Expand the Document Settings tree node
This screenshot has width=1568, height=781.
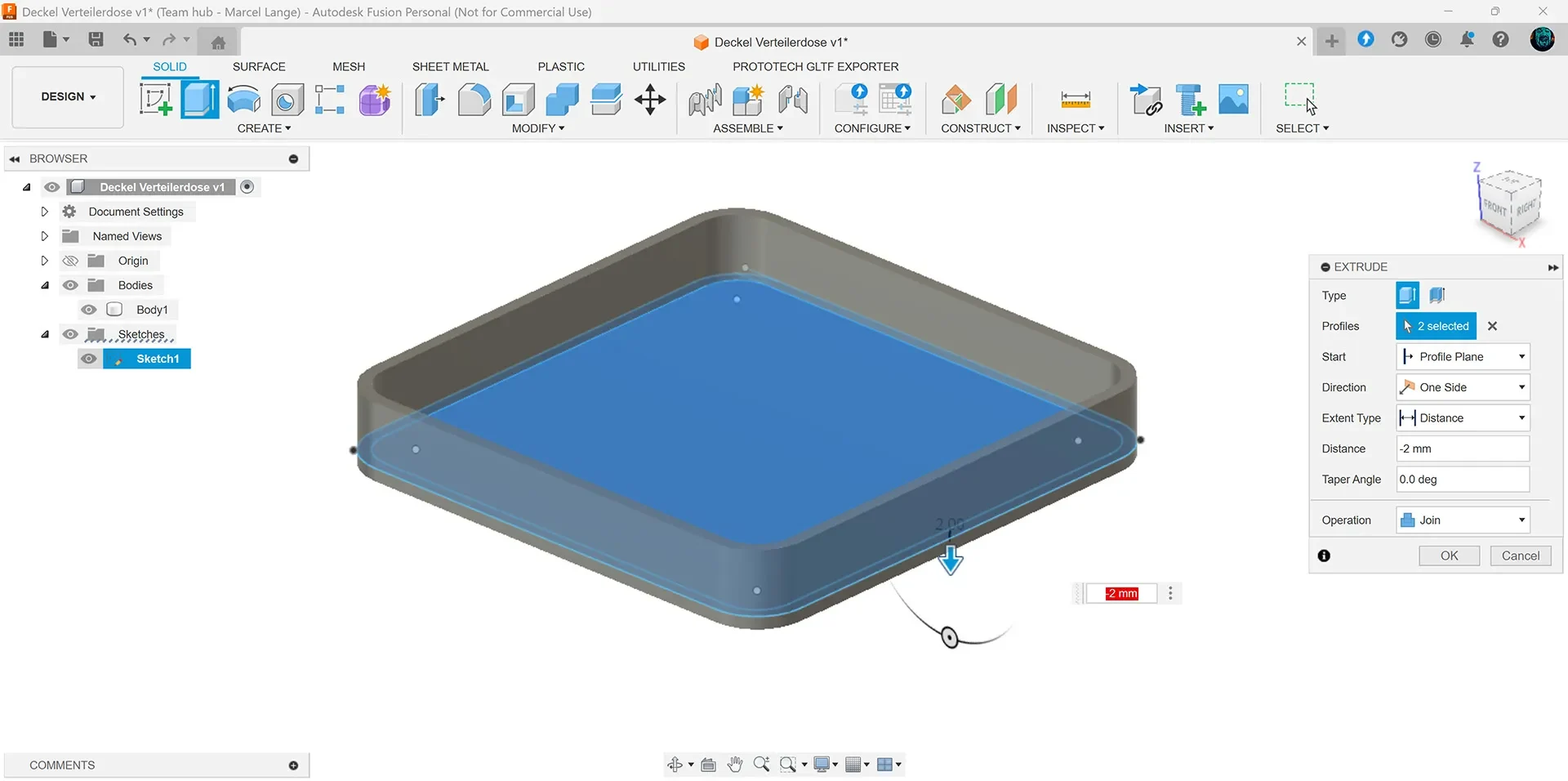45,212
